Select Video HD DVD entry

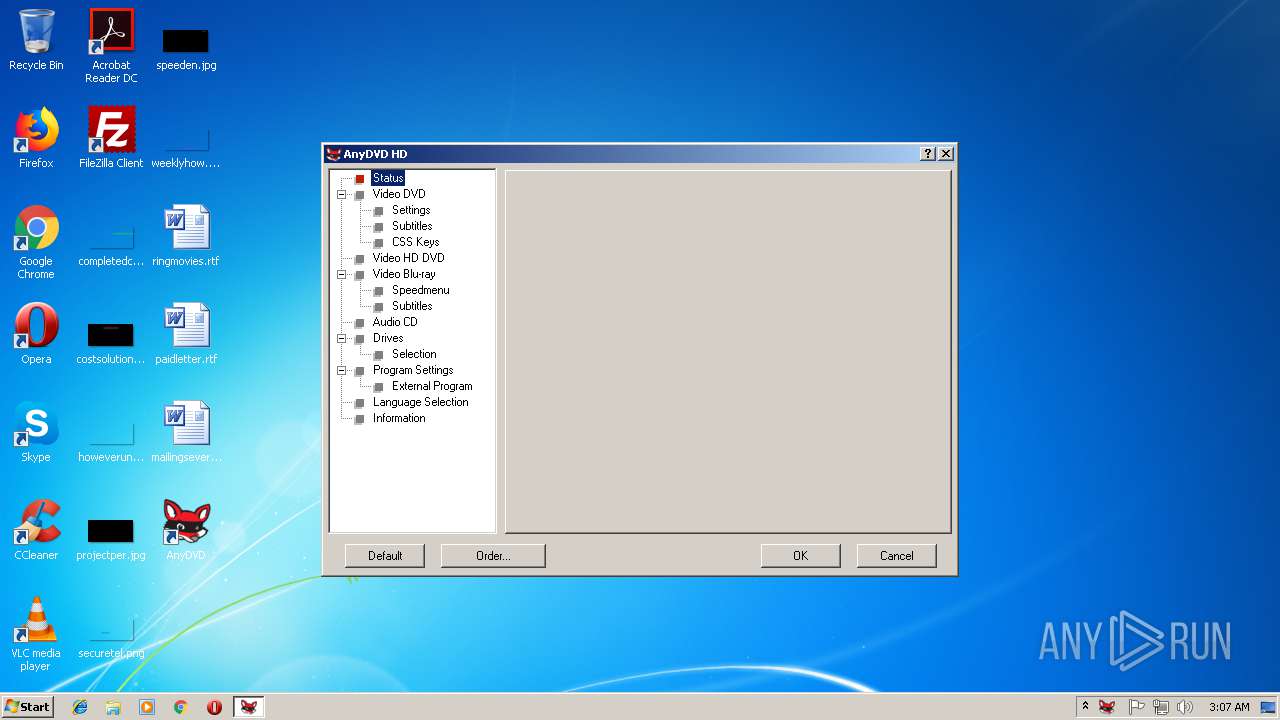[x=408, y=258]
